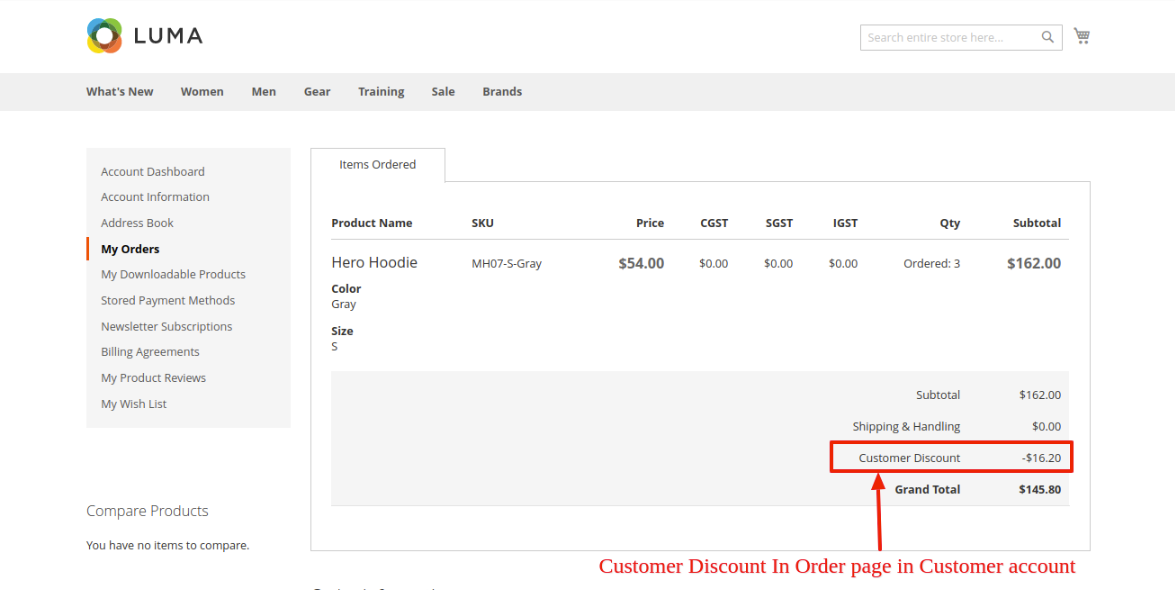Click the search magnifier icon

[x=1047, y=38]
